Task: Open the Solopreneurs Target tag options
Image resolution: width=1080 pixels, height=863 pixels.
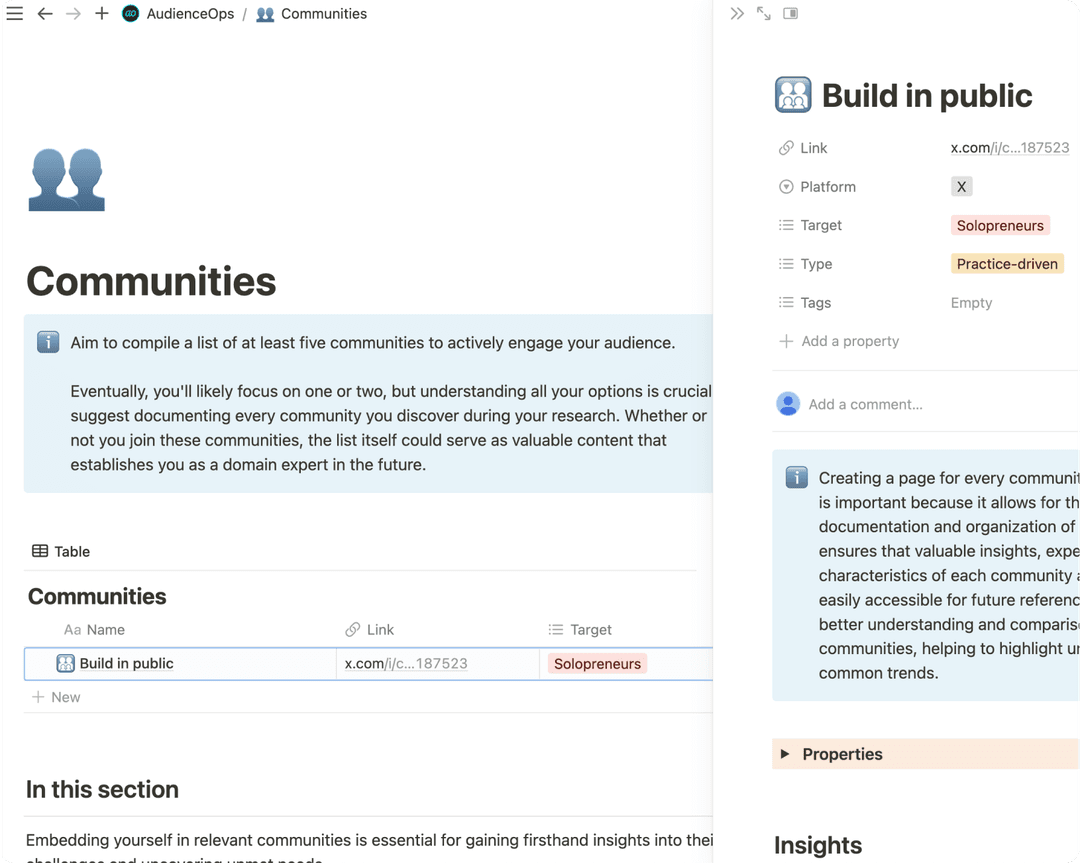Action: click(x=1000, y=225)
